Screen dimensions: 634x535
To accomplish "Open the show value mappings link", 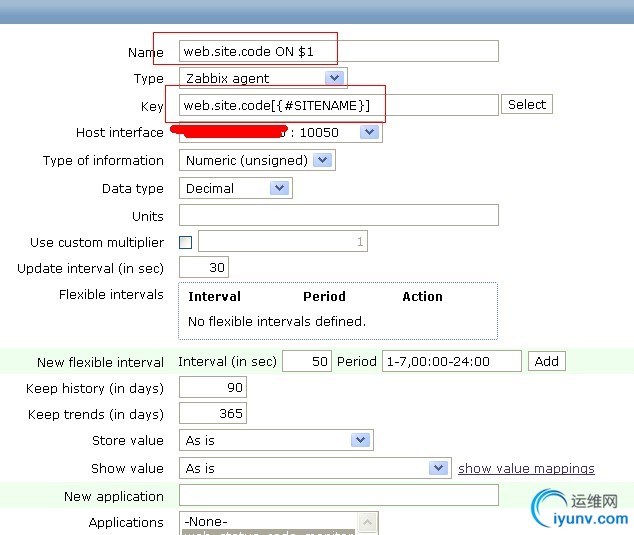I will coord(526,468).
